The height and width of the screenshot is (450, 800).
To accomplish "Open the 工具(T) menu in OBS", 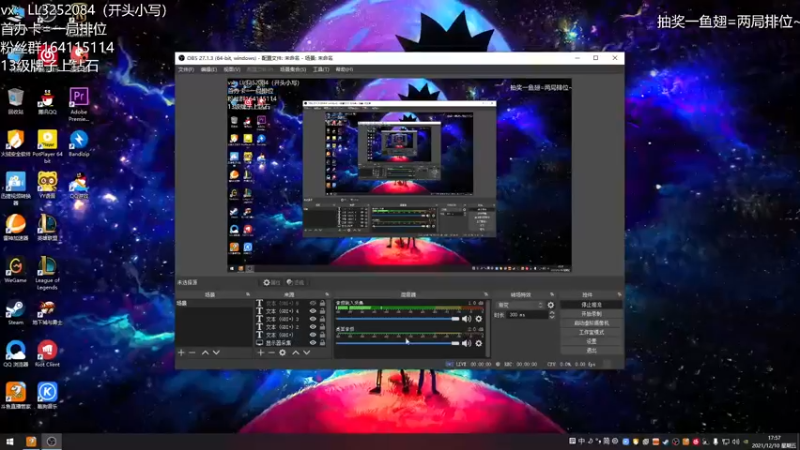I will 320,69.
